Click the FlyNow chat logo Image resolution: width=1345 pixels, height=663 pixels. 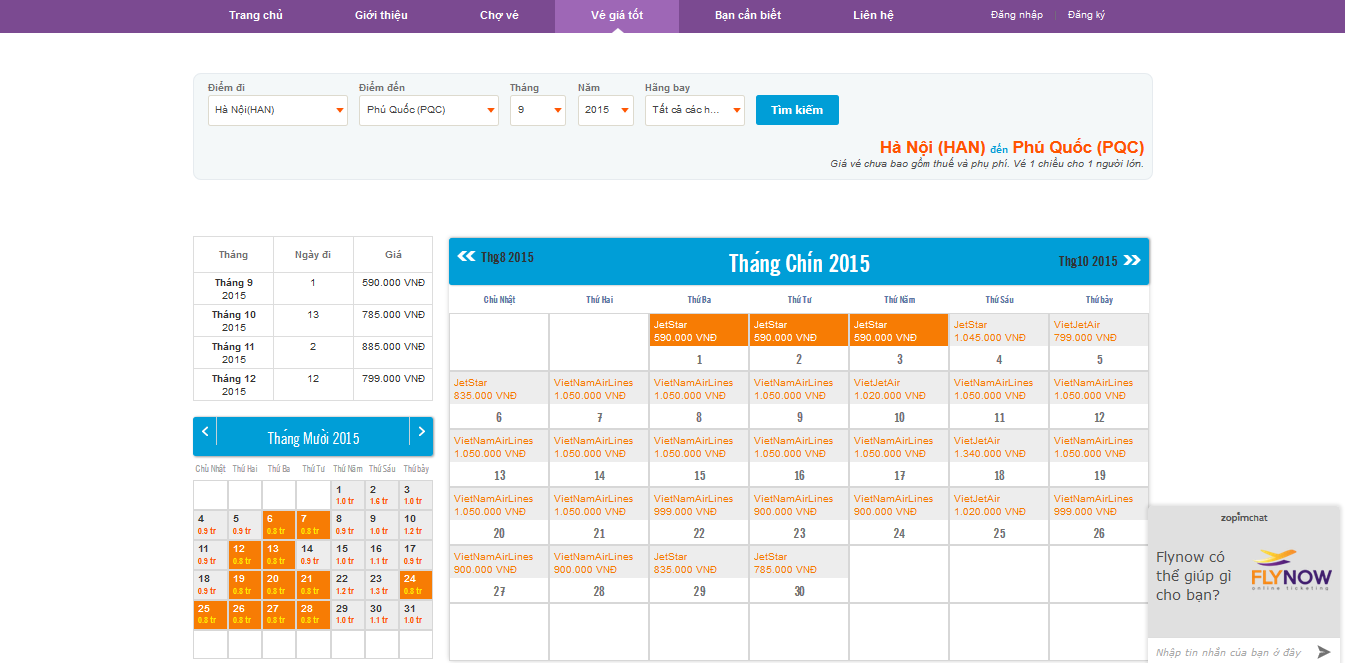coord(1292,570)
